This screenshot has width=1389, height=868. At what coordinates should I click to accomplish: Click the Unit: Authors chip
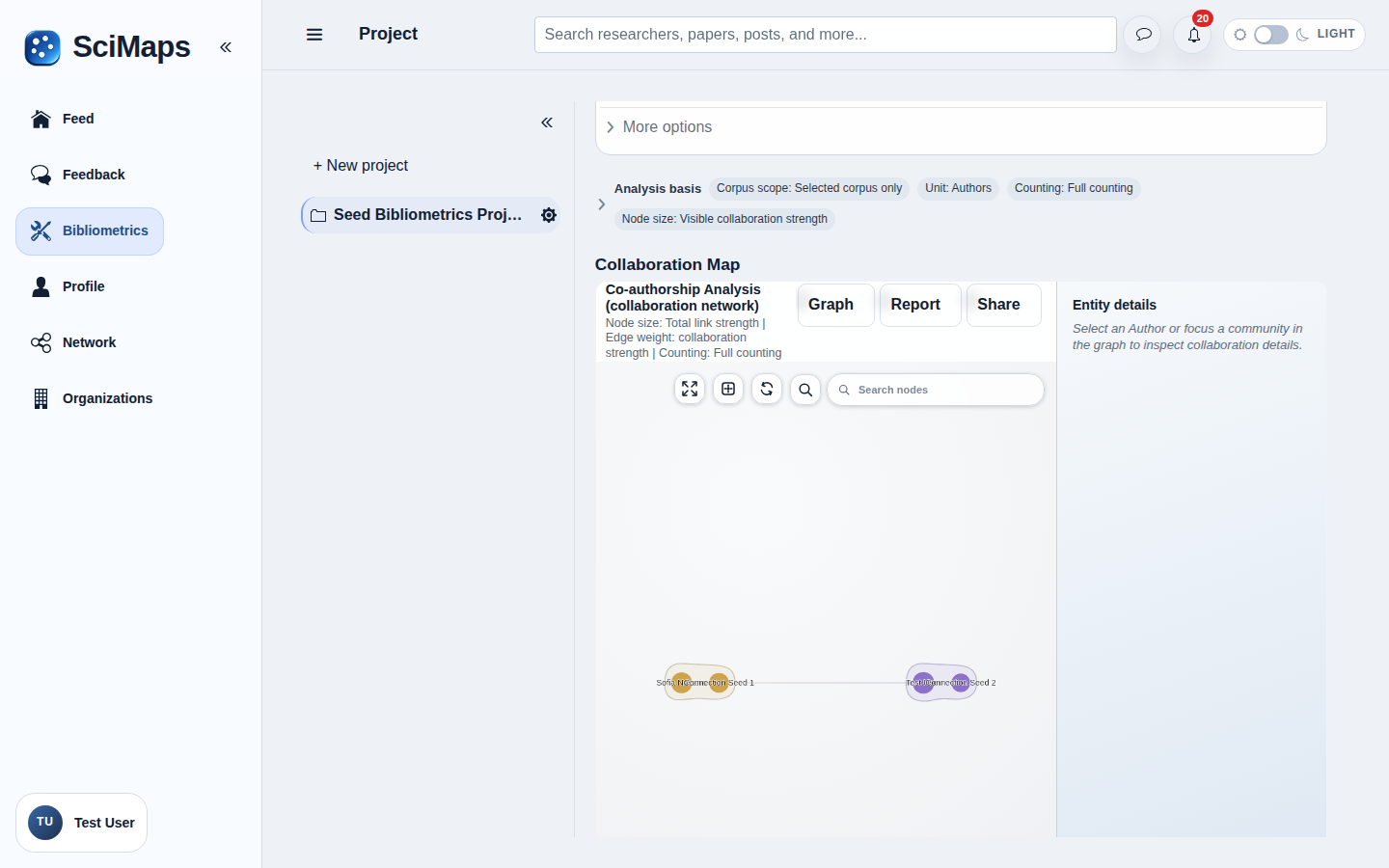click(958, 188)
